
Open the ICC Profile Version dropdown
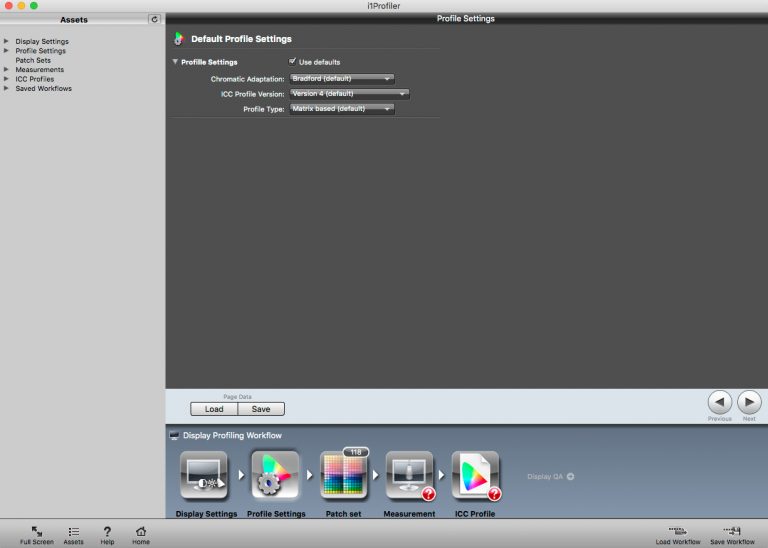[349, 94]
